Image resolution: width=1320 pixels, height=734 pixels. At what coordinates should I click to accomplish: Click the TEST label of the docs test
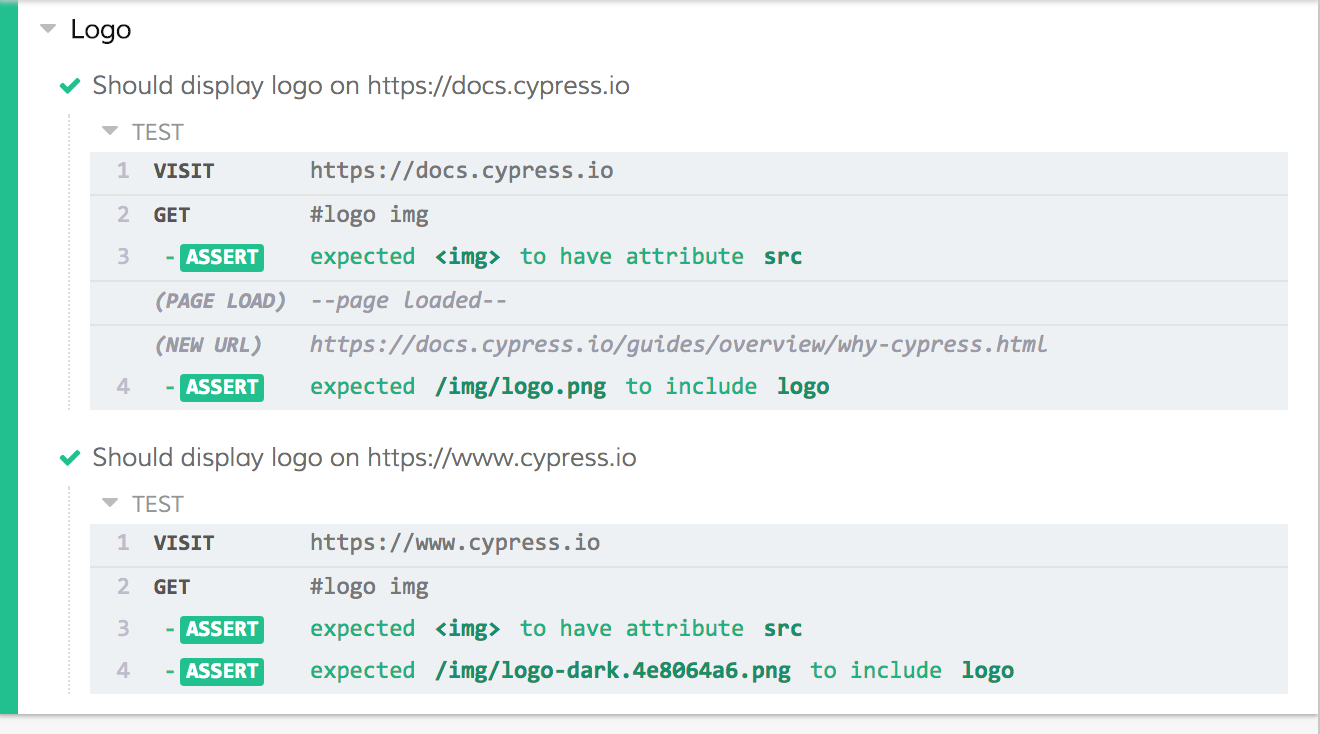[156, 131]
